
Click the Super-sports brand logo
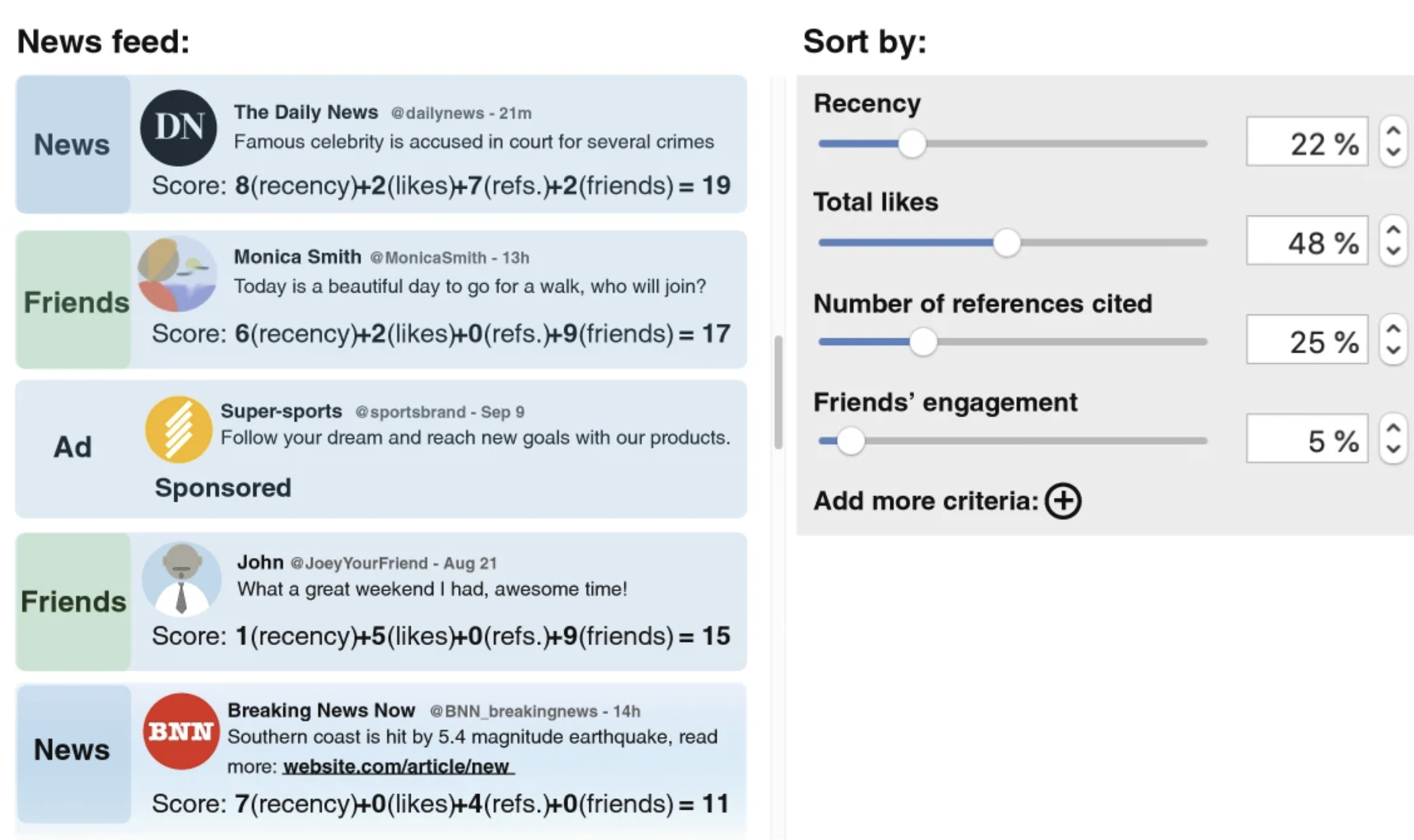click(x=178, y=428)
